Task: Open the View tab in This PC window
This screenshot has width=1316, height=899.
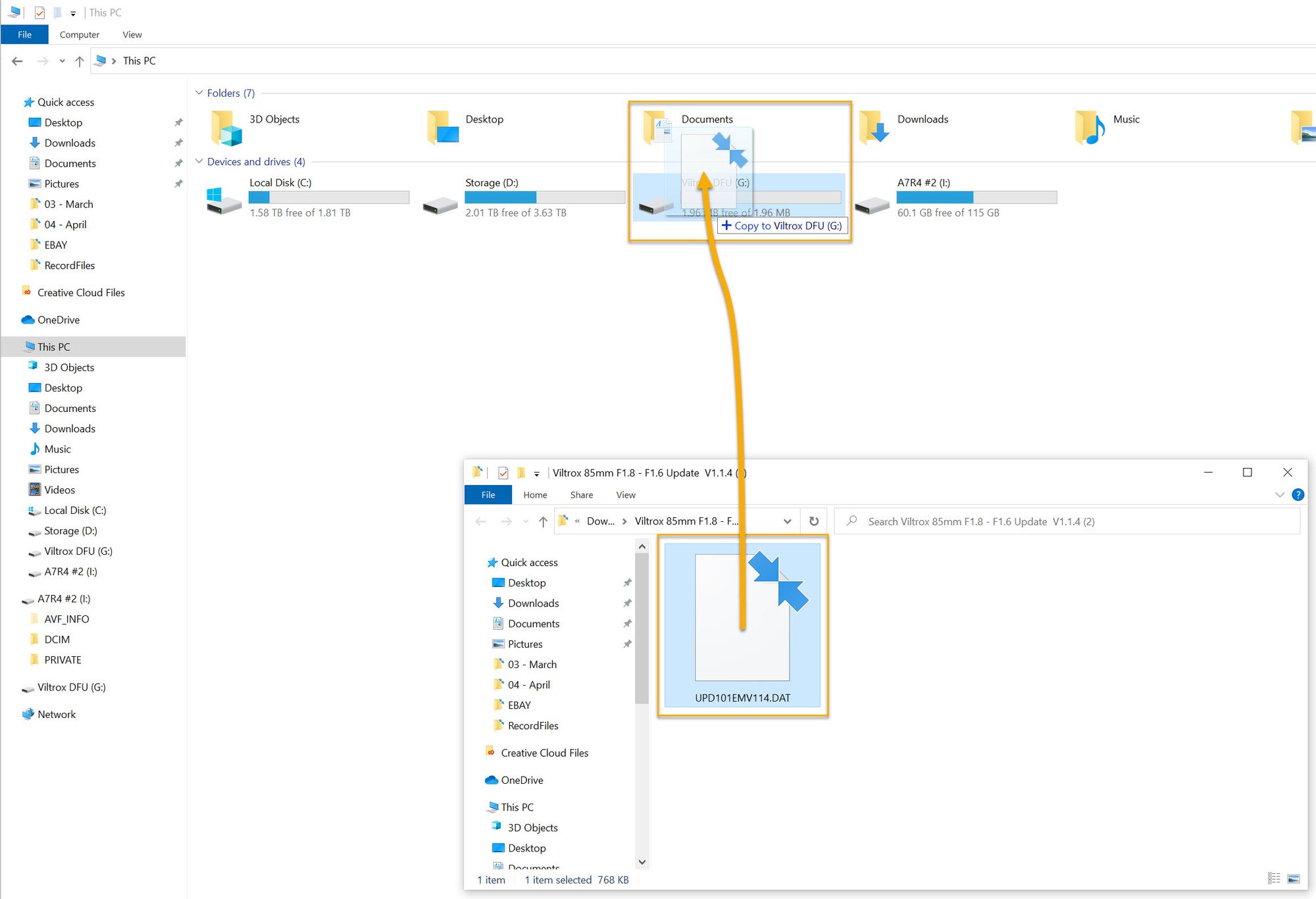Action: pyautogui.click(x=132, y=34)
